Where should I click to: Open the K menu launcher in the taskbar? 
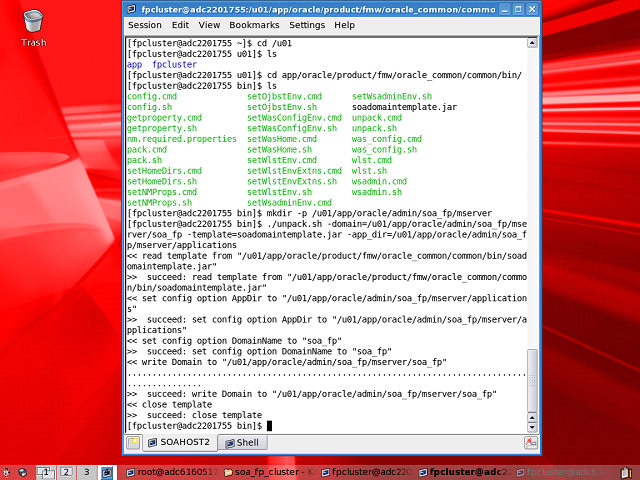point(6,473)
